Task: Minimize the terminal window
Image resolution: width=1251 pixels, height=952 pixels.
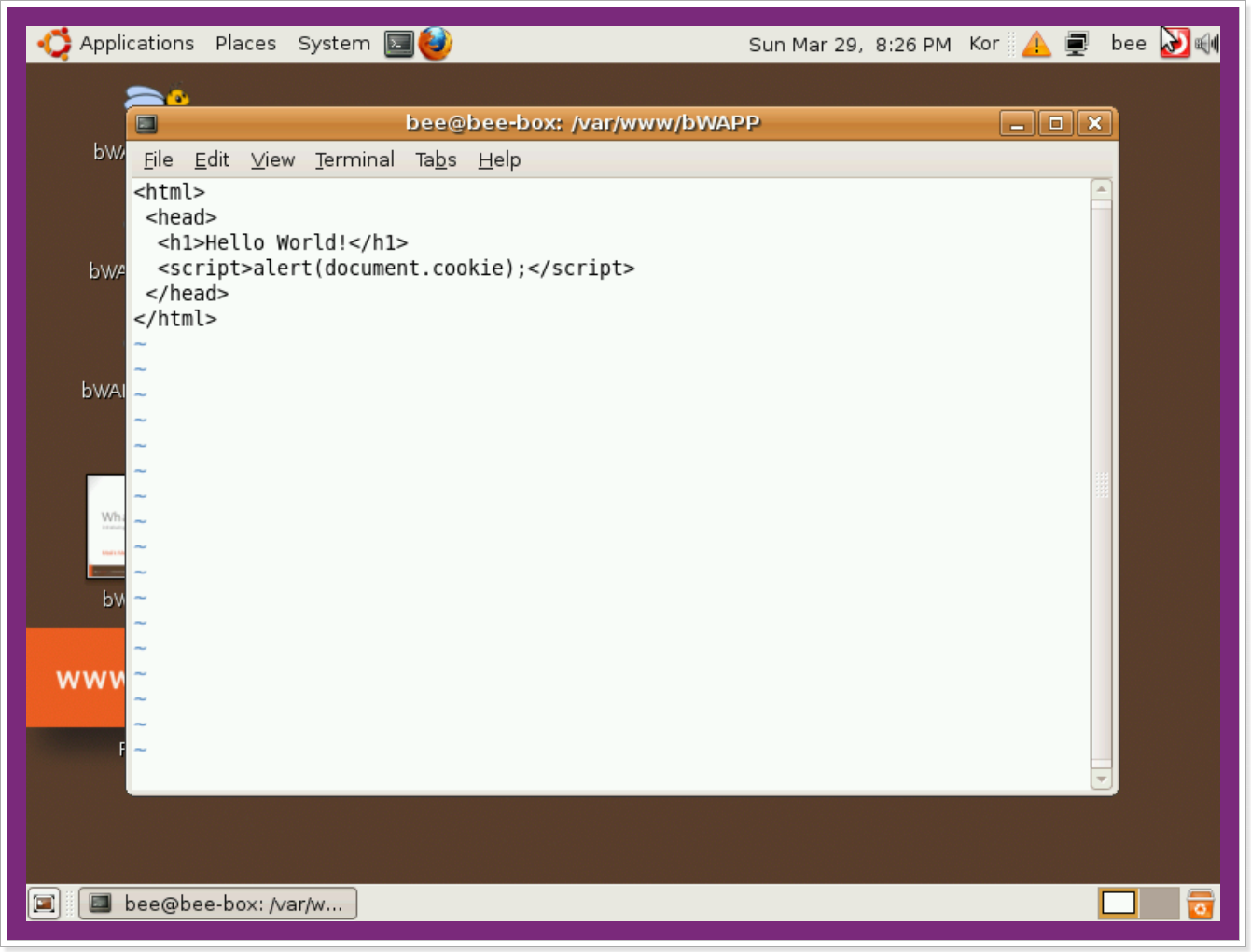Action: click(1017, 123)
